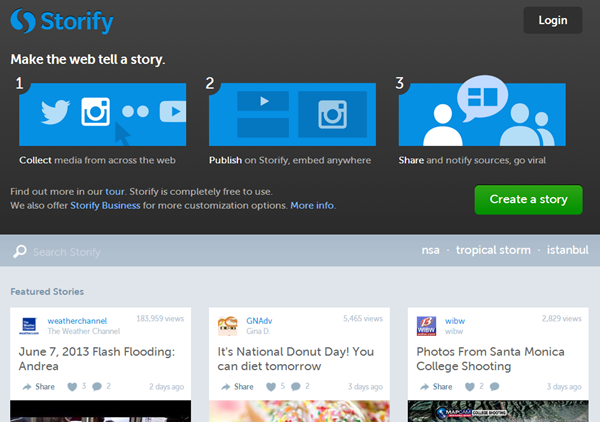Screen dimensions: 600x422
Task: Share the National Donut Day story
Action: (237, 387)
